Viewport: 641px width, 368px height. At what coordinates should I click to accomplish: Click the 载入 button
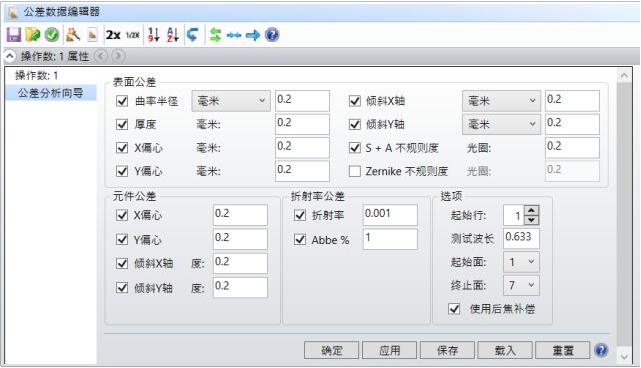click(x=505, y=350)
